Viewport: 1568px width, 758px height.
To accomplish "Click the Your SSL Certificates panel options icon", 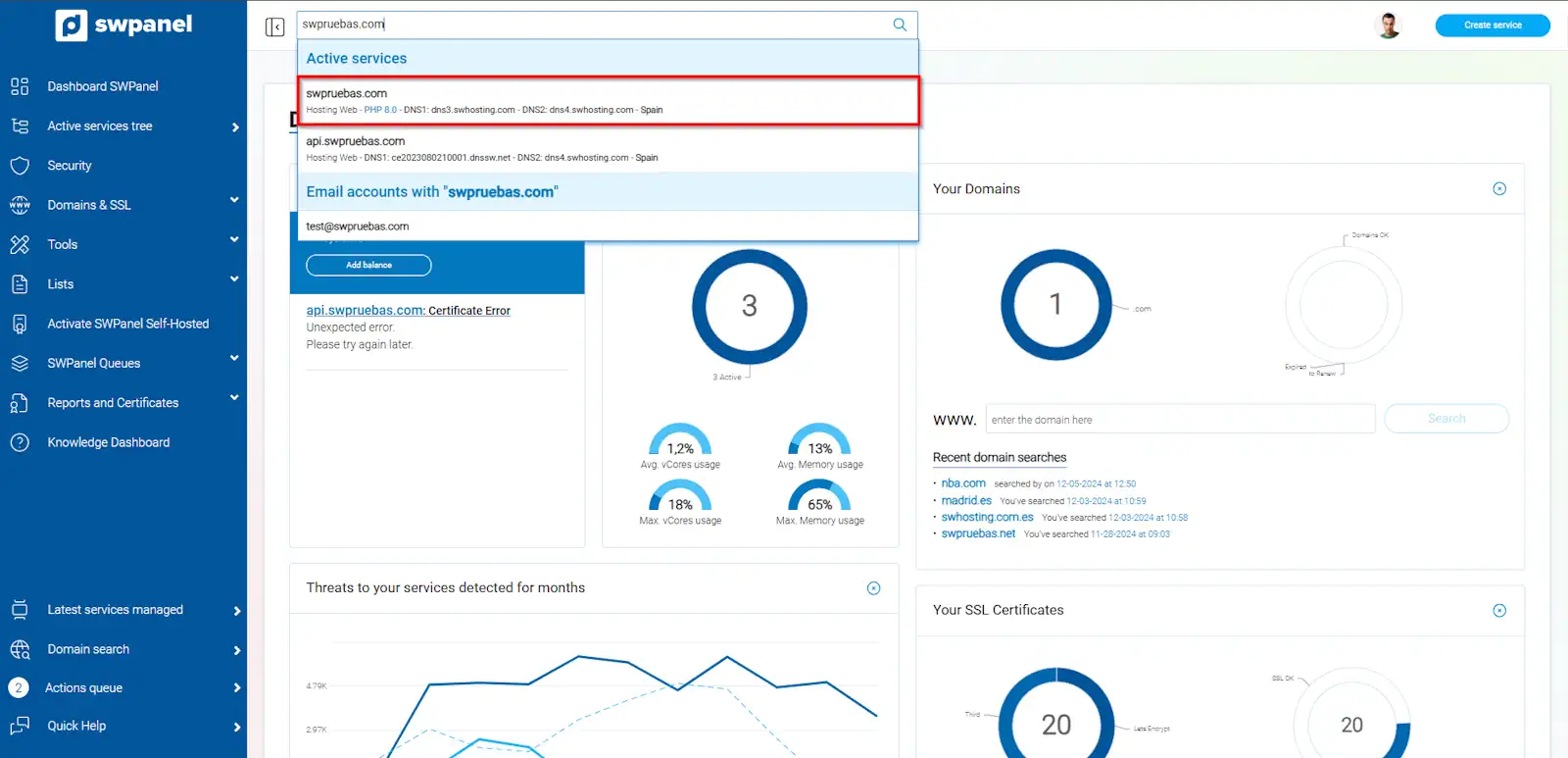I will (x=1499, y=610).
